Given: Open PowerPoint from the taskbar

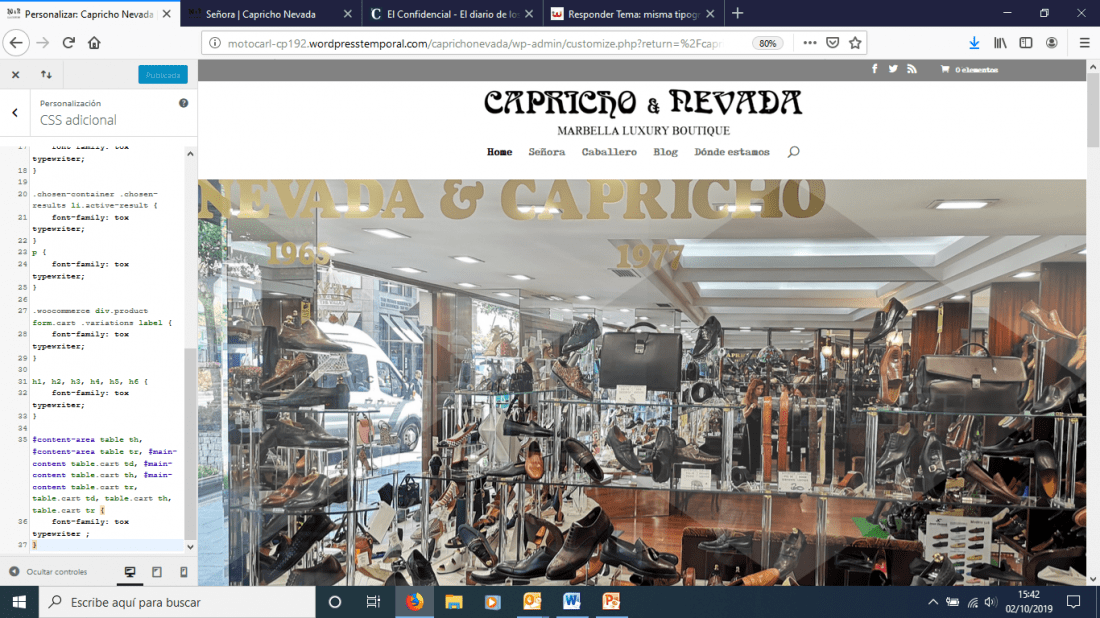Looking at the screenshot, I should click(x=611, y=602).
